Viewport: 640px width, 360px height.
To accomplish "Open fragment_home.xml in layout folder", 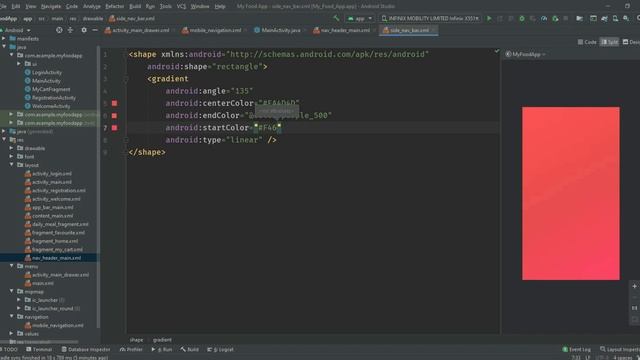I will coord(55,241).
